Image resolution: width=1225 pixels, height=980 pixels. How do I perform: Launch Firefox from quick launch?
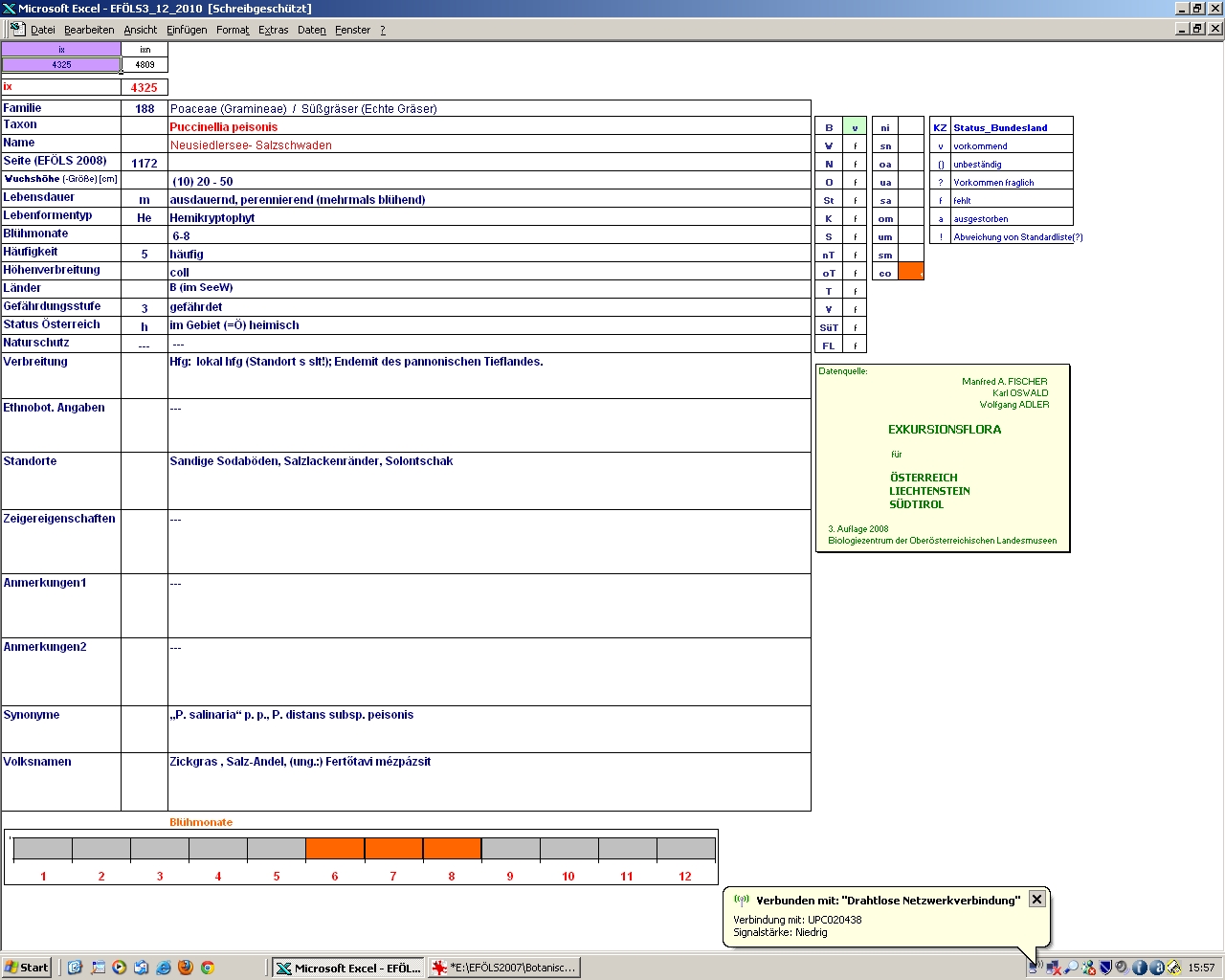coord(186,968)
